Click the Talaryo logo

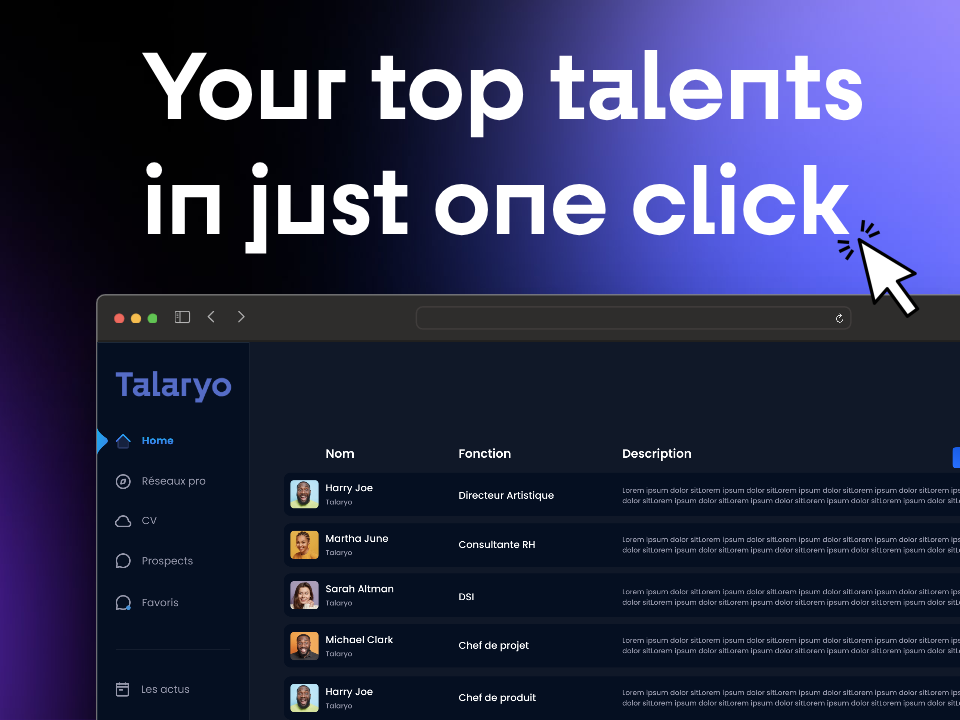tap(173, 386)
